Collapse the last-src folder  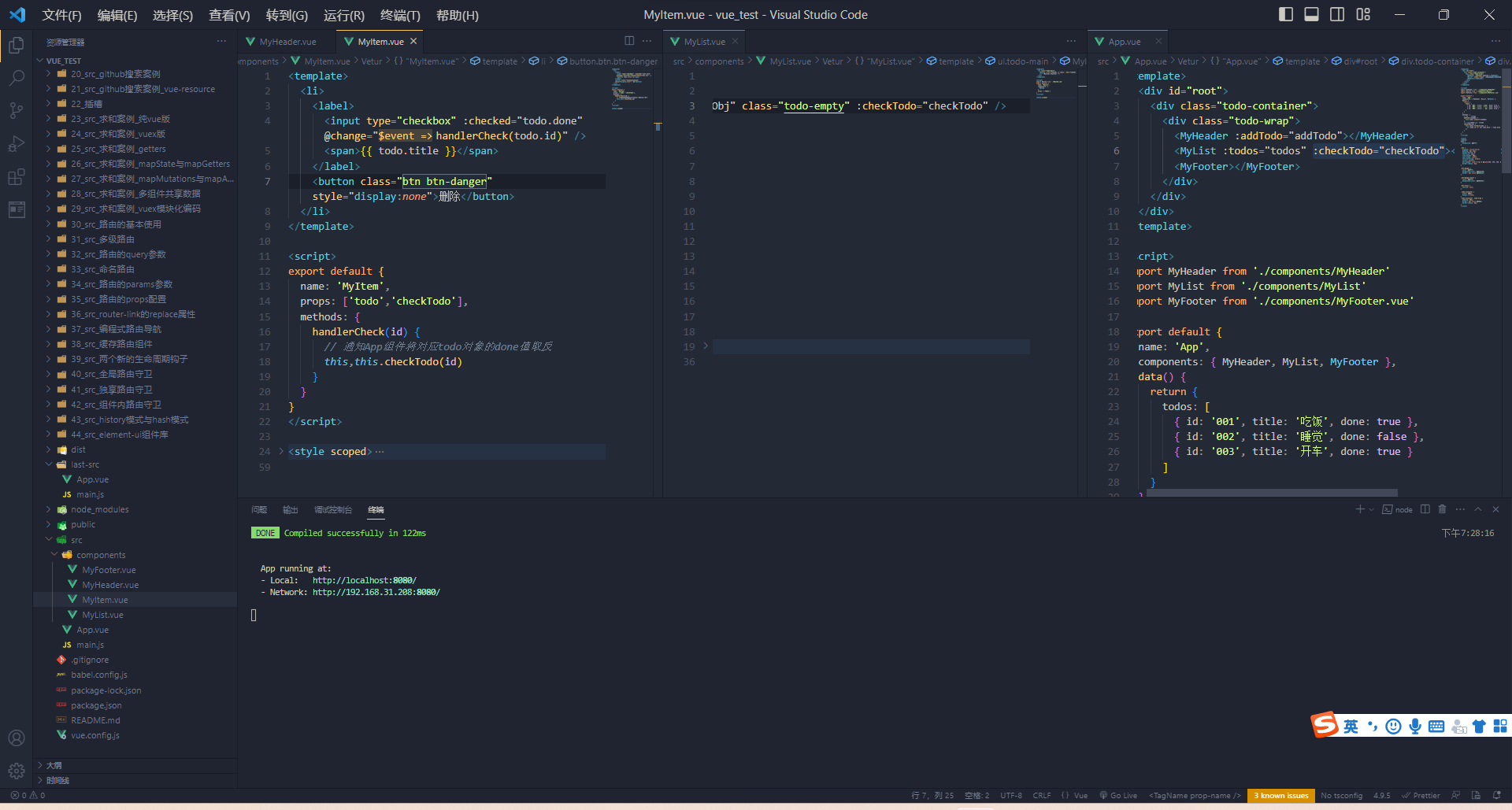[85, 464]
